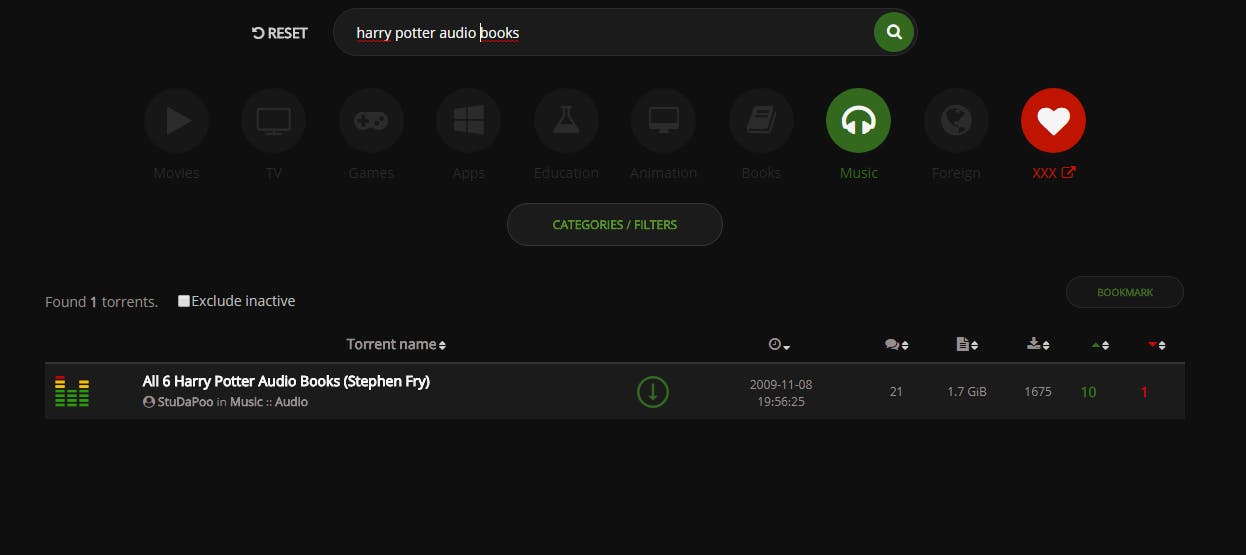The image size is (1246, 555).
Task: Select the Books category icon
Action: coord(761,121)
